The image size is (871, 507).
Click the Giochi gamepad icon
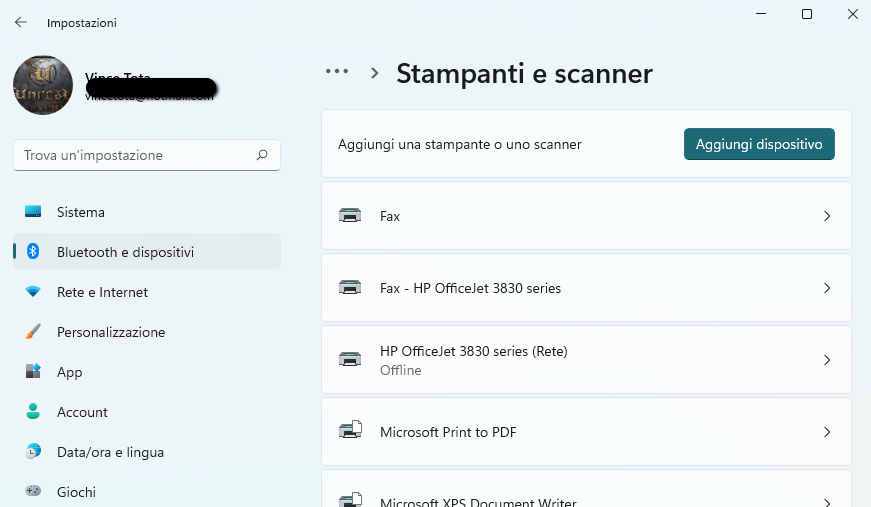33,491
